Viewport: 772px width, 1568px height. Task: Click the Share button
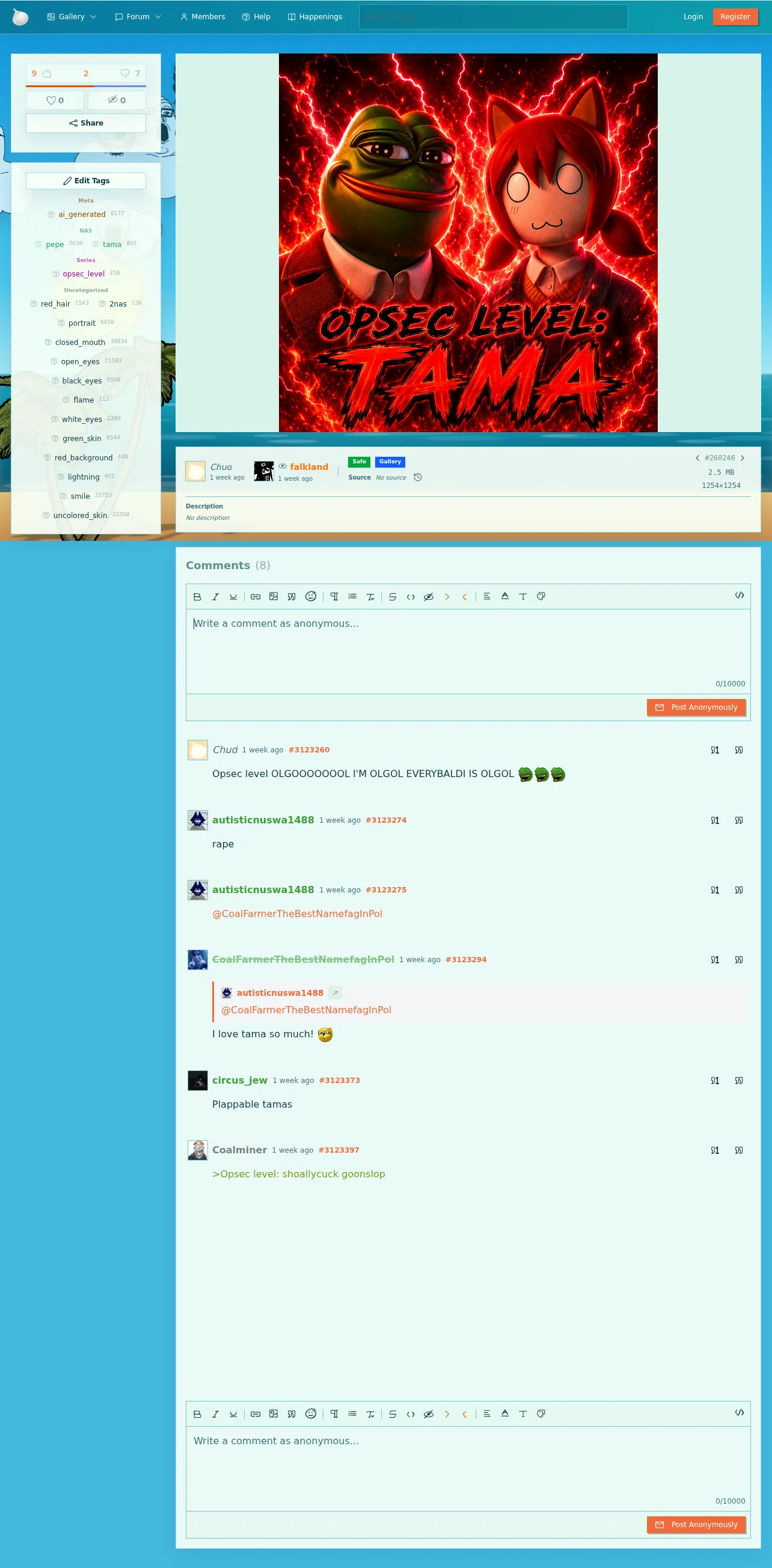(86, 123)
